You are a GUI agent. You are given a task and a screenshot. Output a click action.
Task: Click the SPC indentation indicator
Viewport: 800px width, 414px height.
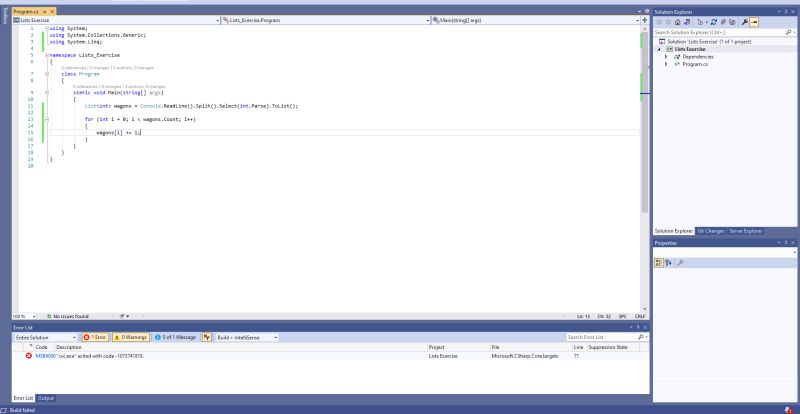coord(622,316)
